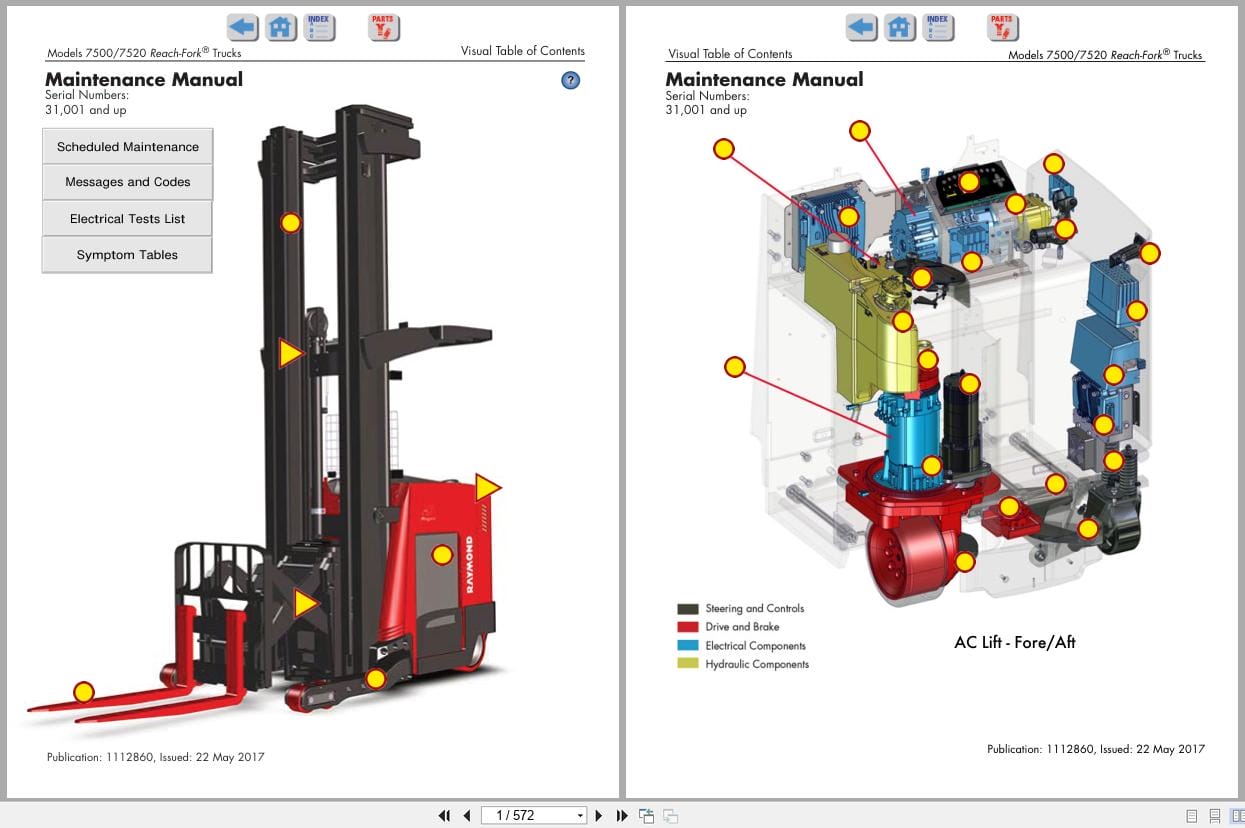This screenshot has width=1245, height=828.
Task: Click the yellow circle on the red compartment door
Action: [x=442, y=554]
